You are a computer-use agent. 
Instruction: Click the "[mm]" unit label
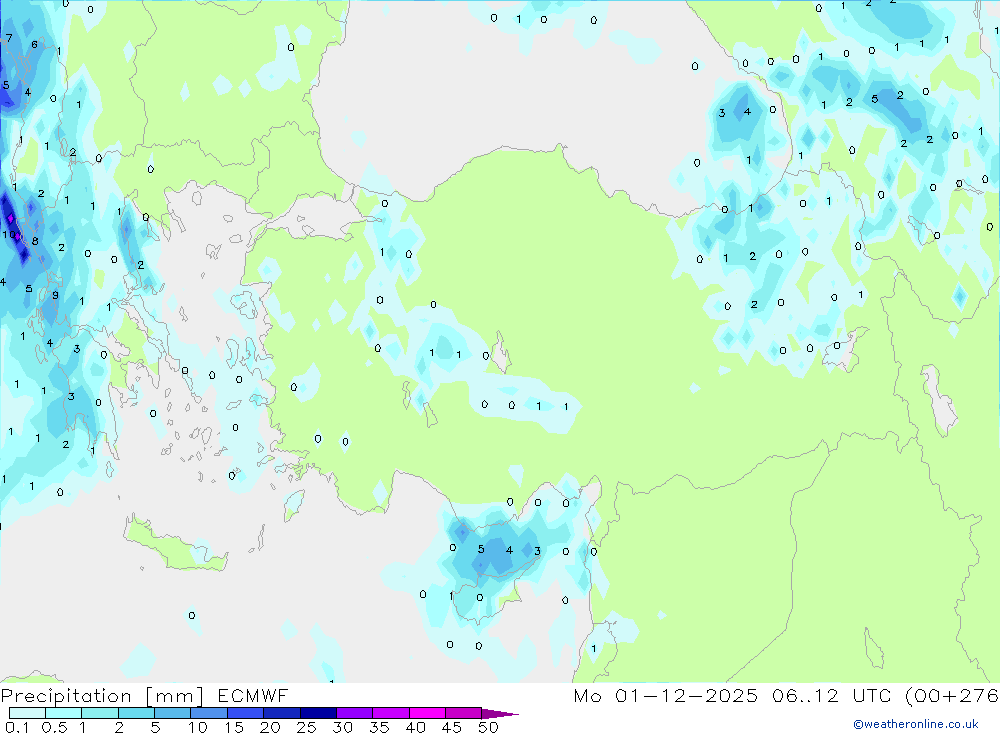(x=175, y=696)
